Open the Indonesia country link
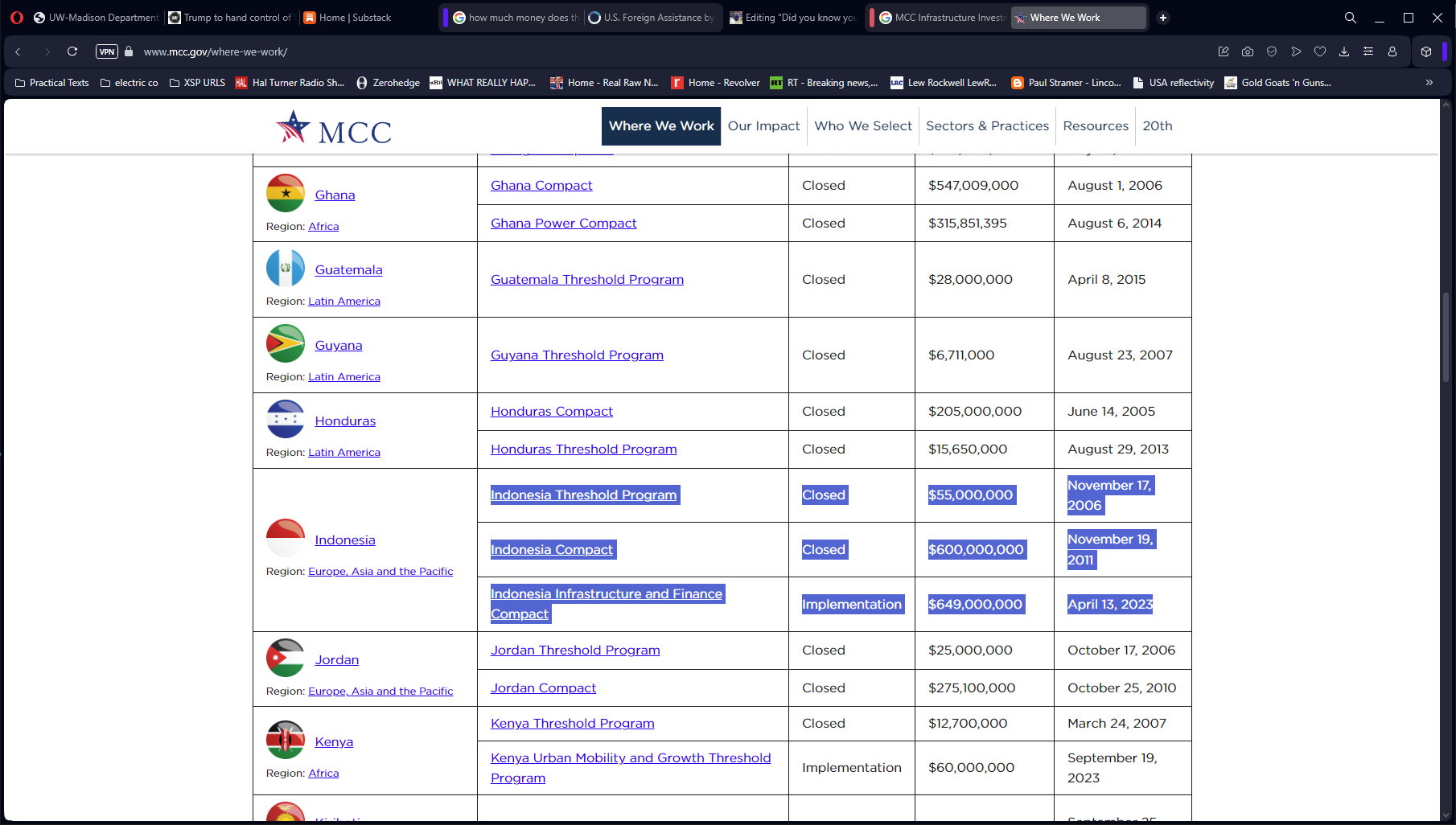 point(345,540)
